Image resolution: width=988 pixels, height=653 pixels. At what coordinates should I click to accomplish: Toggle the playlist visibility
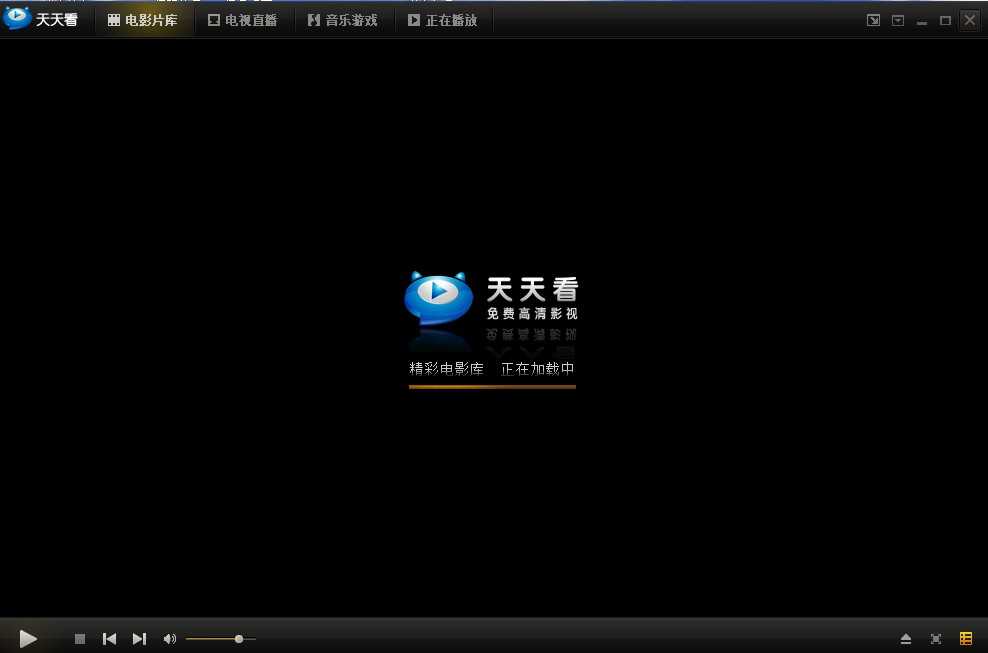point(965,638)
